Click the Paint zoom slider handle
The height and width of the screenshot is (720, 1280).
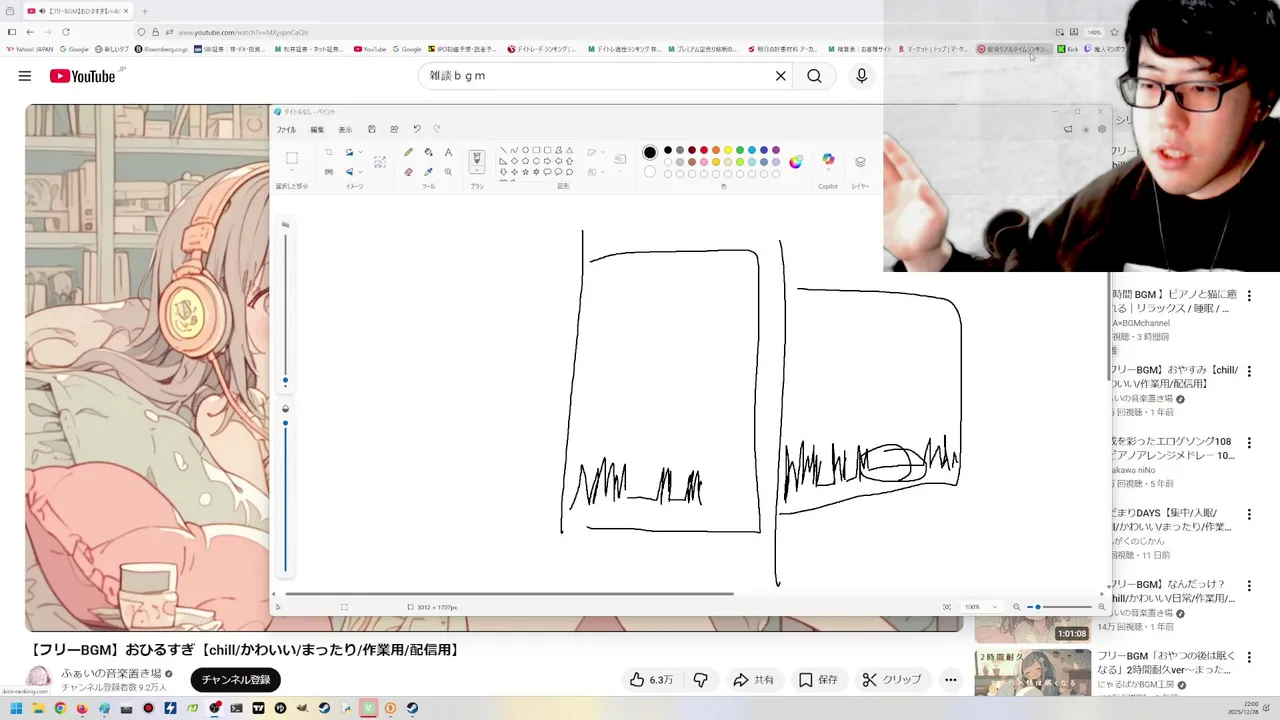(x=1038, y=607)
